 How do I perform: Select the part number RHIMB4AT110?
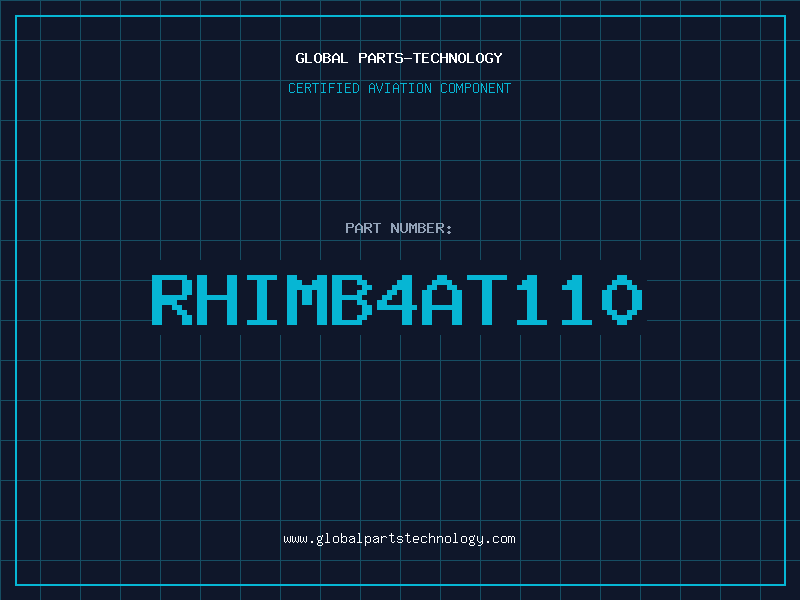click(x=397, y=299)
